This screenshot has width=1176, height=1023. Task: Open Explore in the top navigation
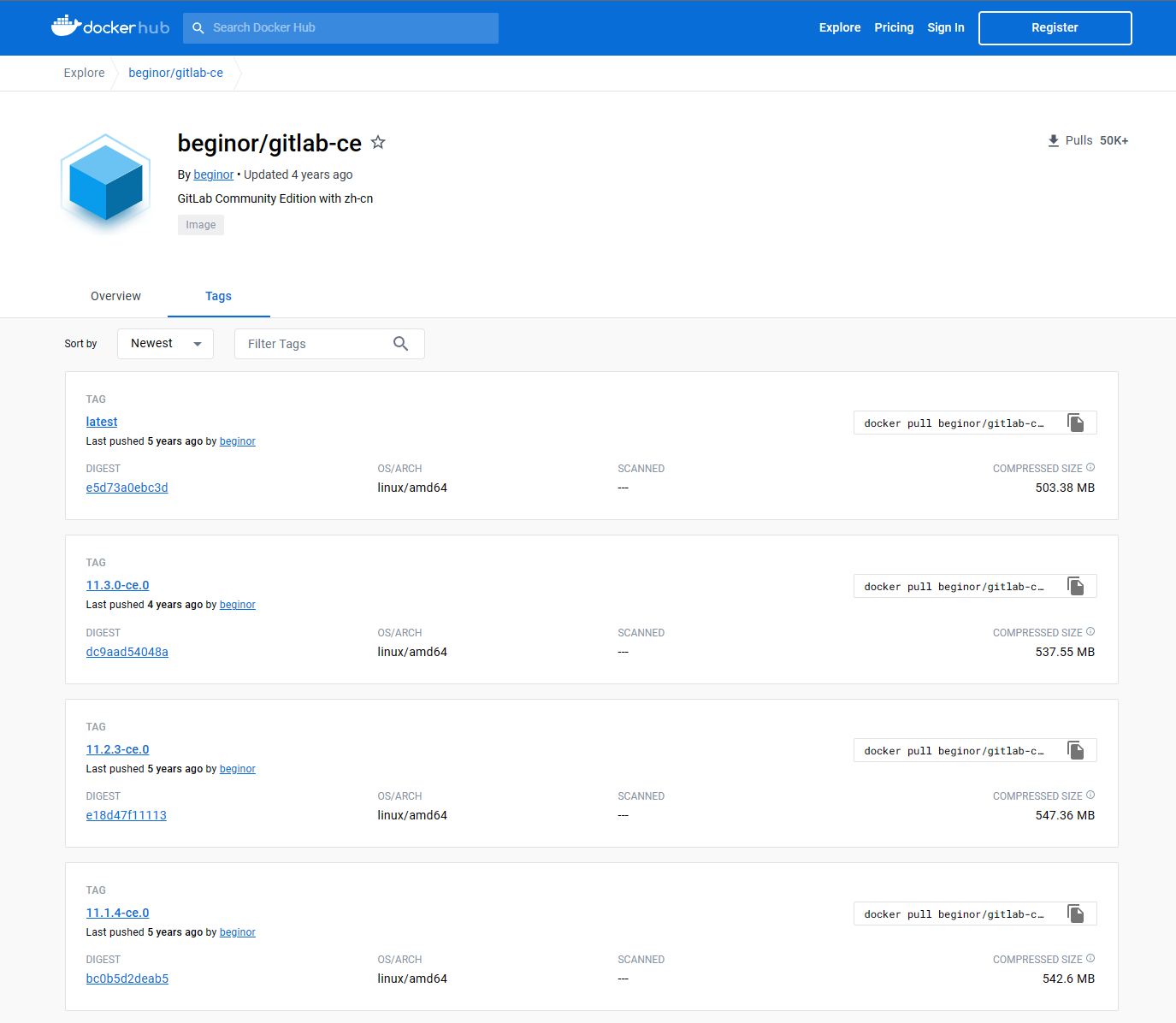click(x=840, y=27)
